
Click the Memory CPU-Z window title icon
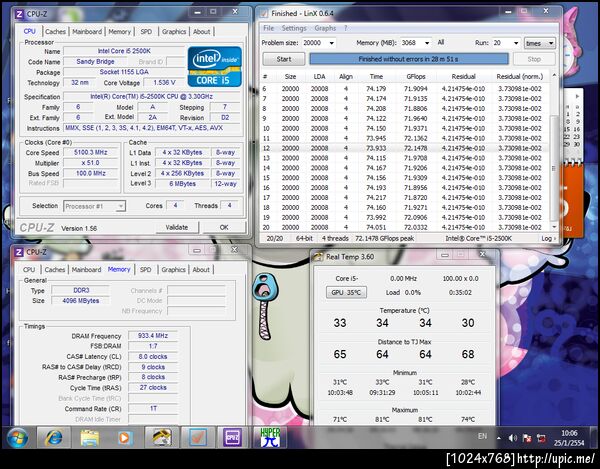[19, 252]
